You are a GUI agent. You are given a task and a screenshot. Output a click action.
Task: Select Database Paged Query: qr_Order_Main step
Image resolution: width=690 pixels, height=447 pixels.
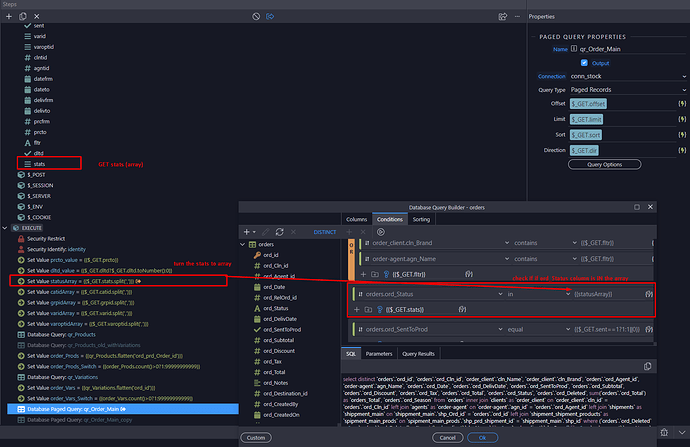point(123,409)
